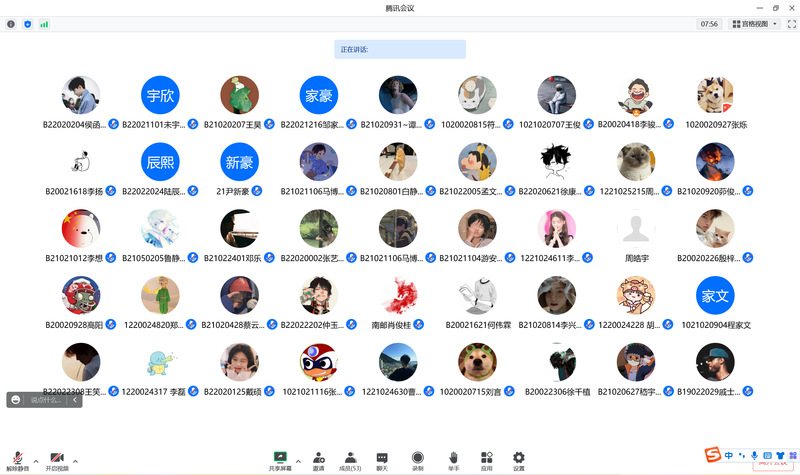Start recording the meeting (录制)
This screenshot has height=475, width=800.
(417, 459)
